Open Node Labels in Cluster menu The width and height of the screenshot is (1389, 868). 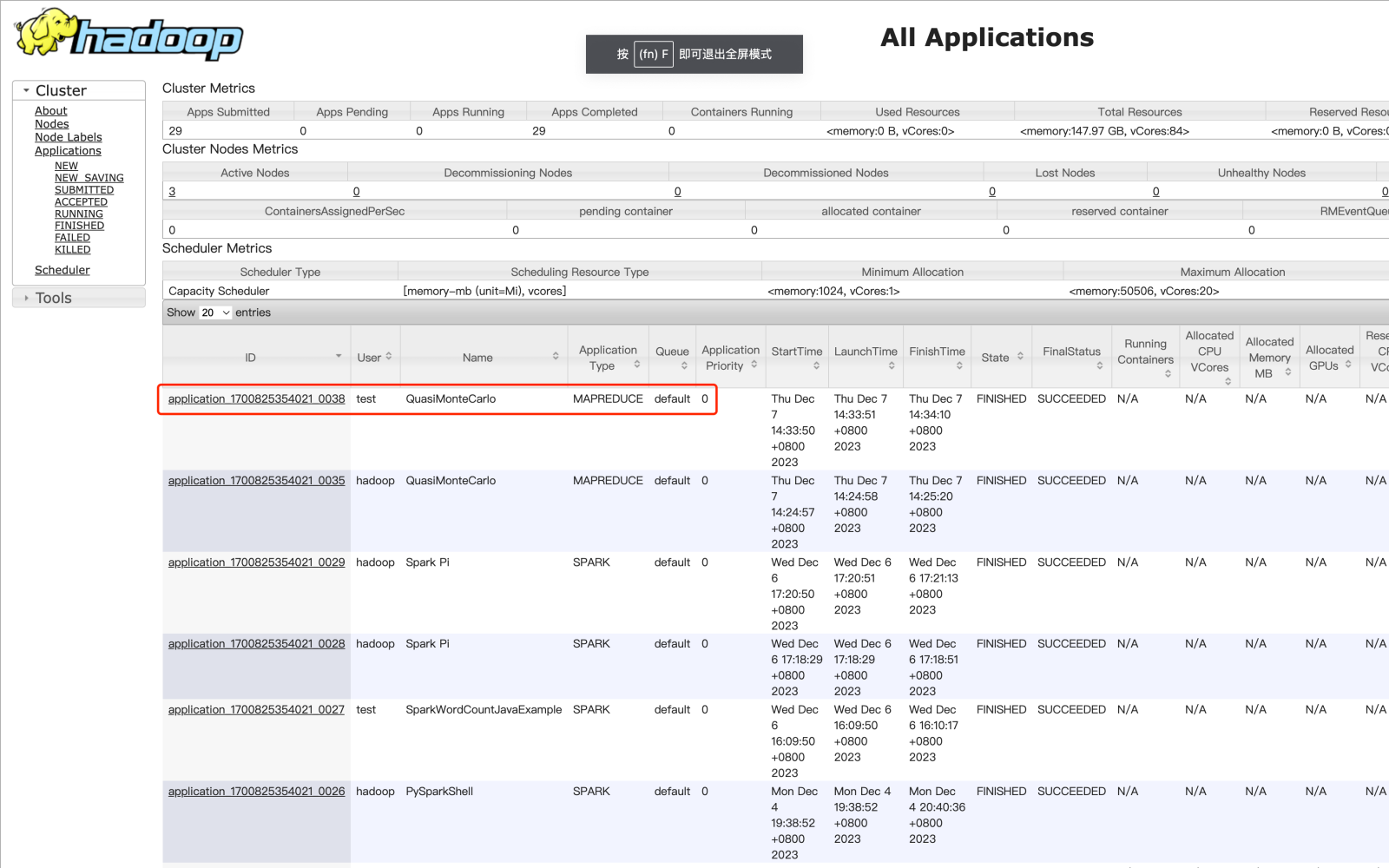click(x=68, y=137)
